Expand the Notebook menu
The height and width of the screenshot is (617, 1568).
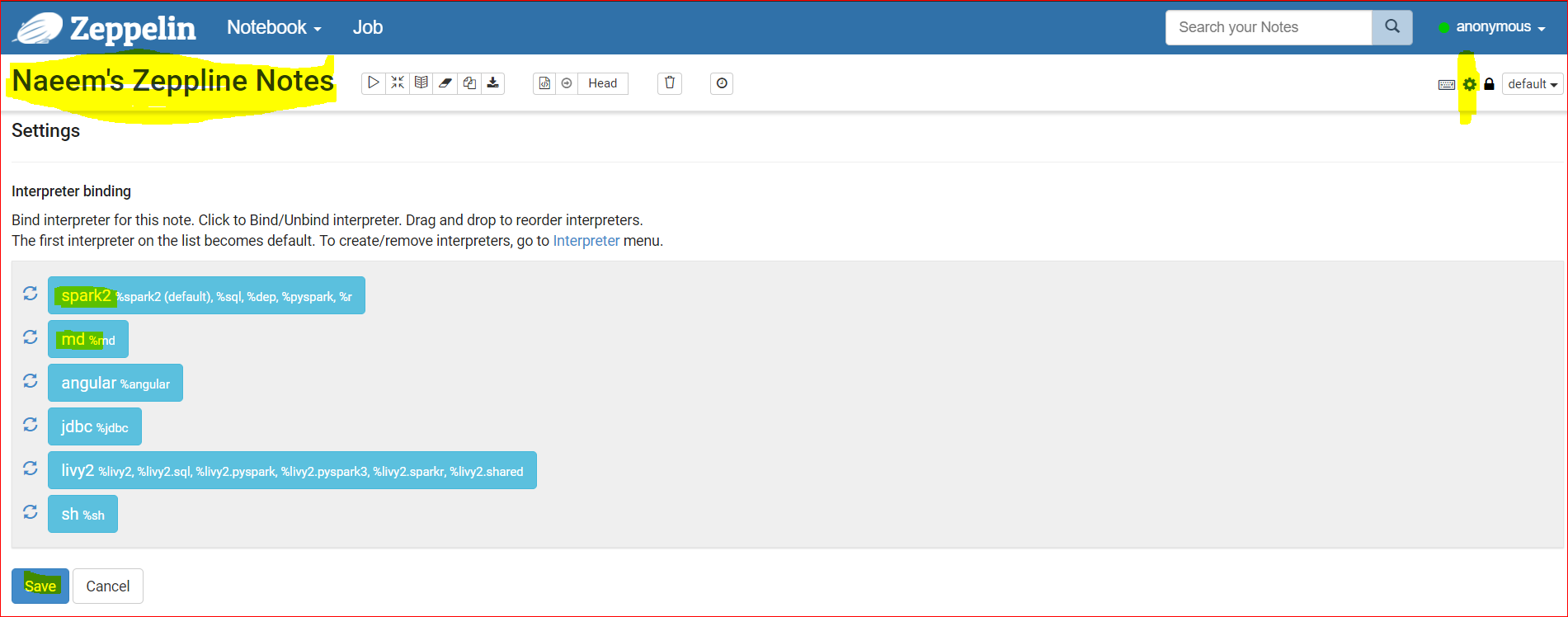pyautogui.click(x=274, y=27)
